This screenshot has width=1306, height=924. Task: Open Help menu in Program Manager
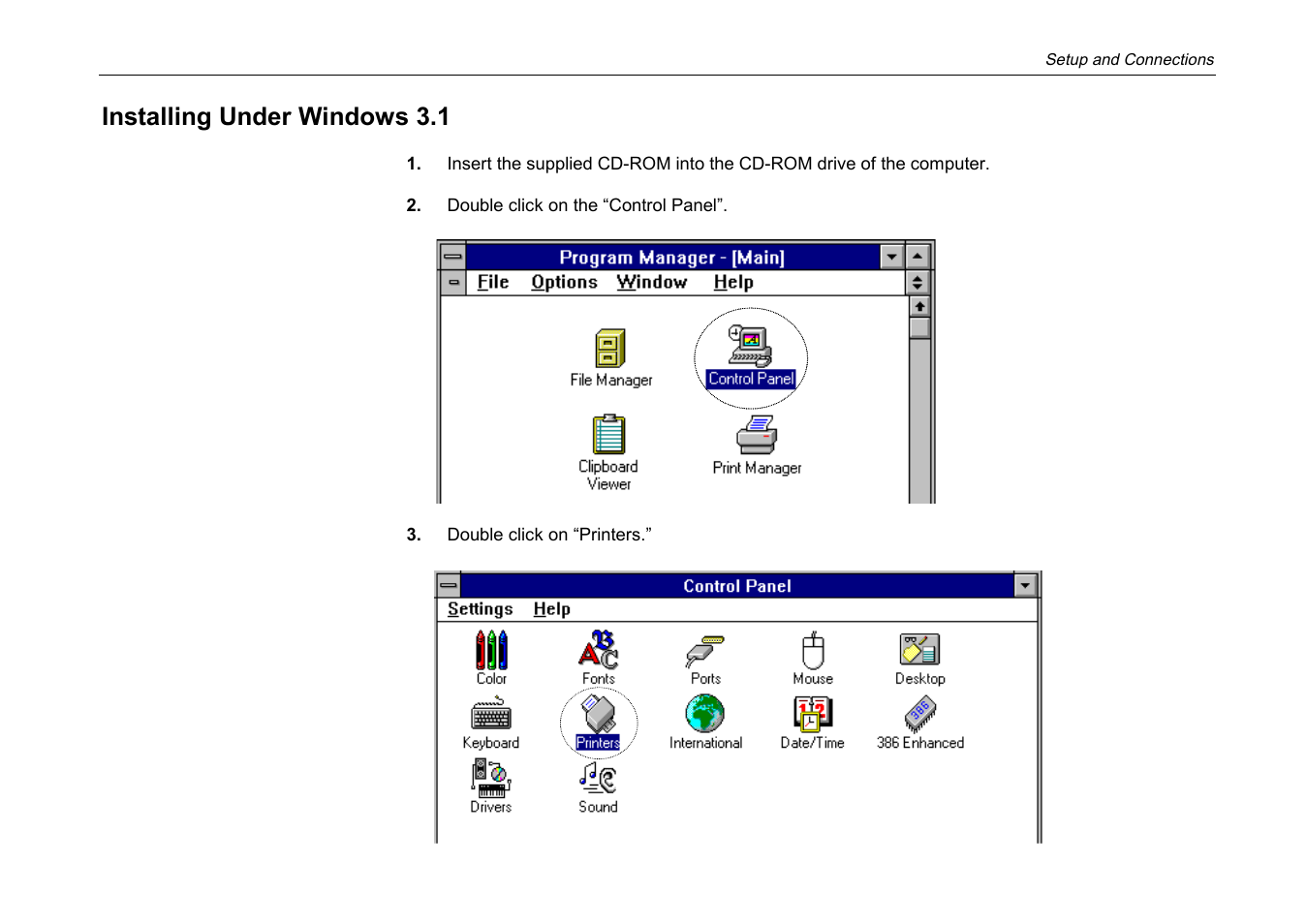pos(733,282)
